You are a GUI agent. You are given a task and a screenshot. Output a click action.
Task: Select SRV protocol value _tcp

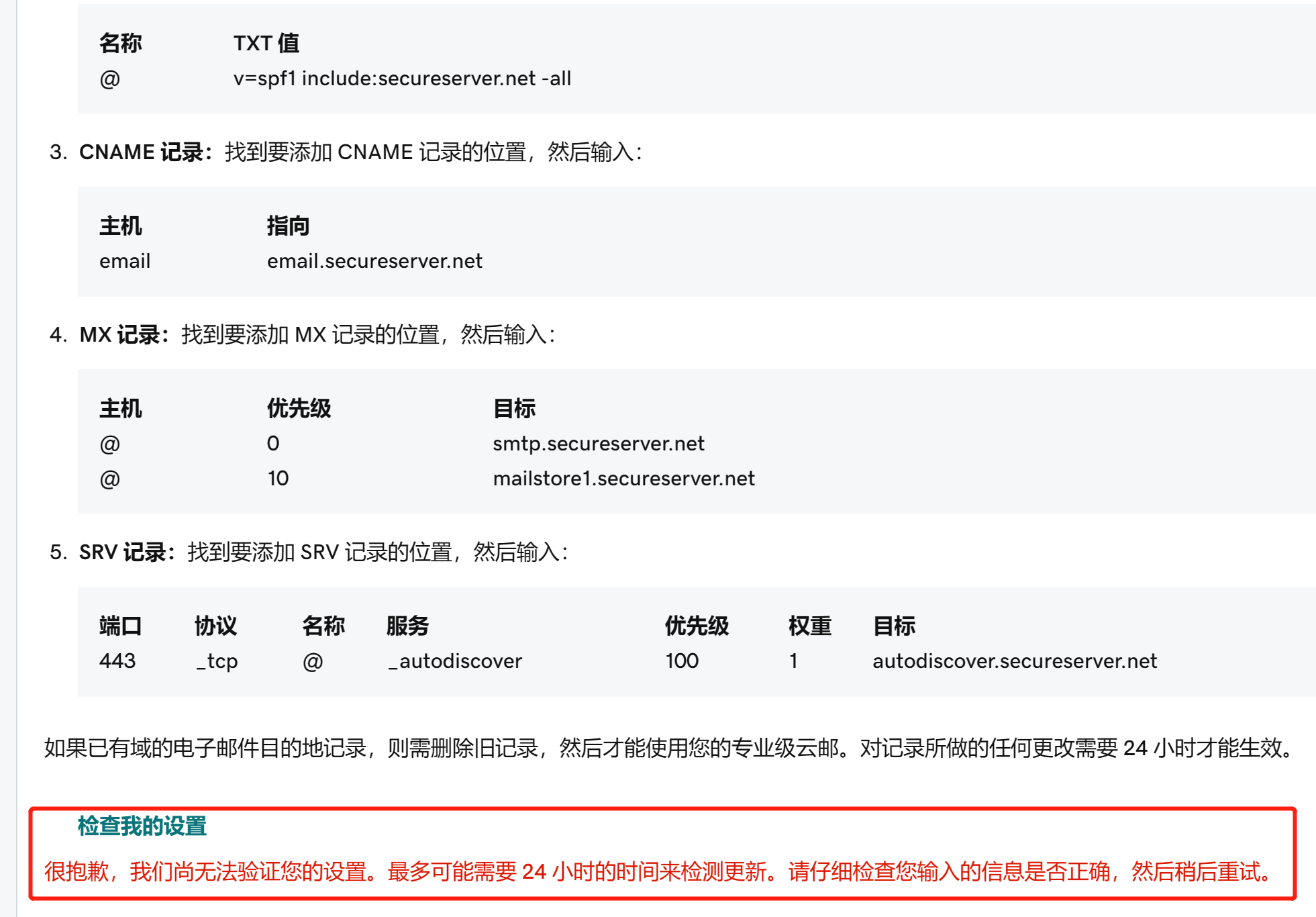tap(217, 661)
